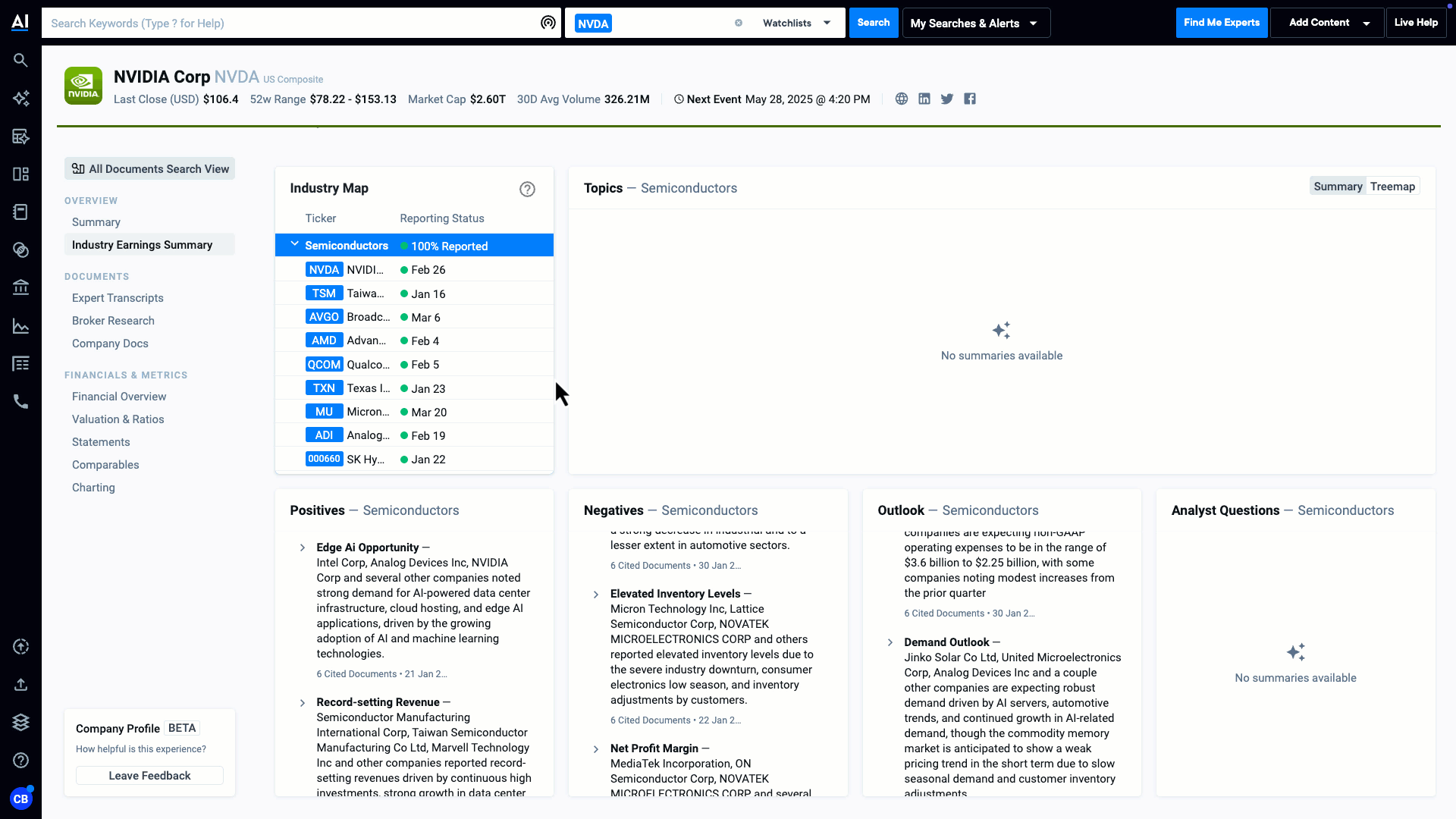
Task: Click the voice search icon in search bar
Action: [x=548, y=23]
